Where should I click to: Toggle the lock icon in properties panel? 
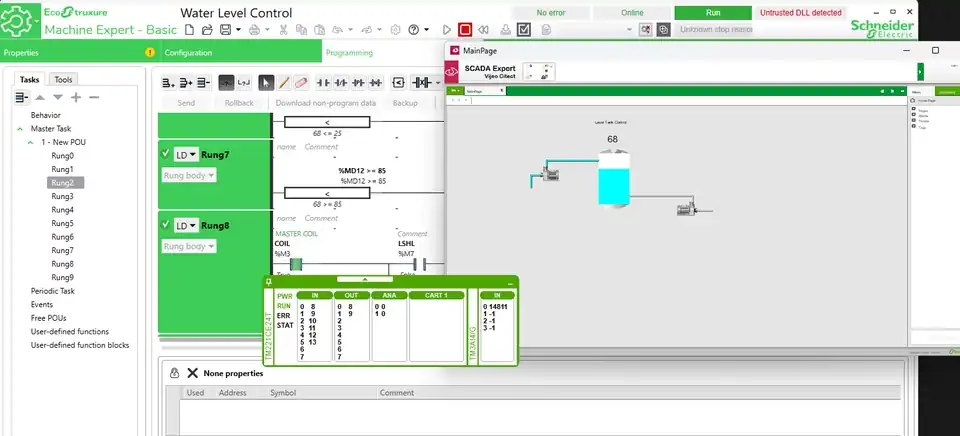click(174, 373)
